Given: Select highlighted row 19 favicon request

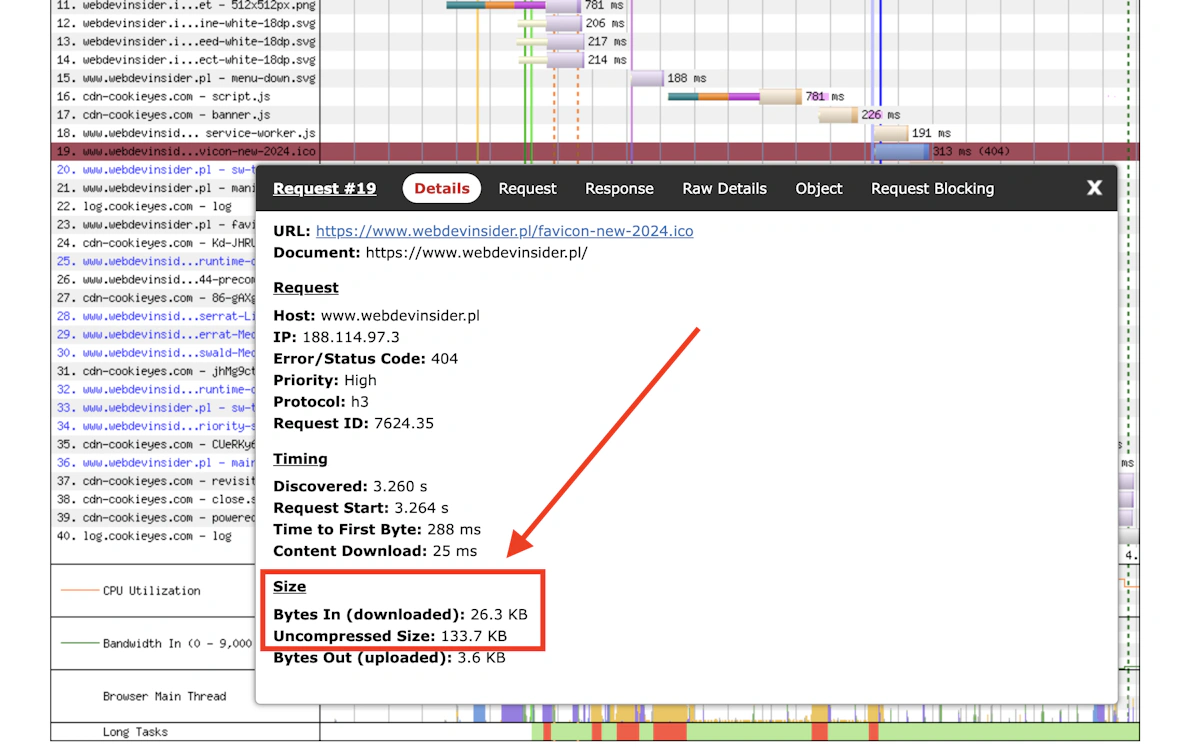Looking at the screenshot, I should 186,152.
